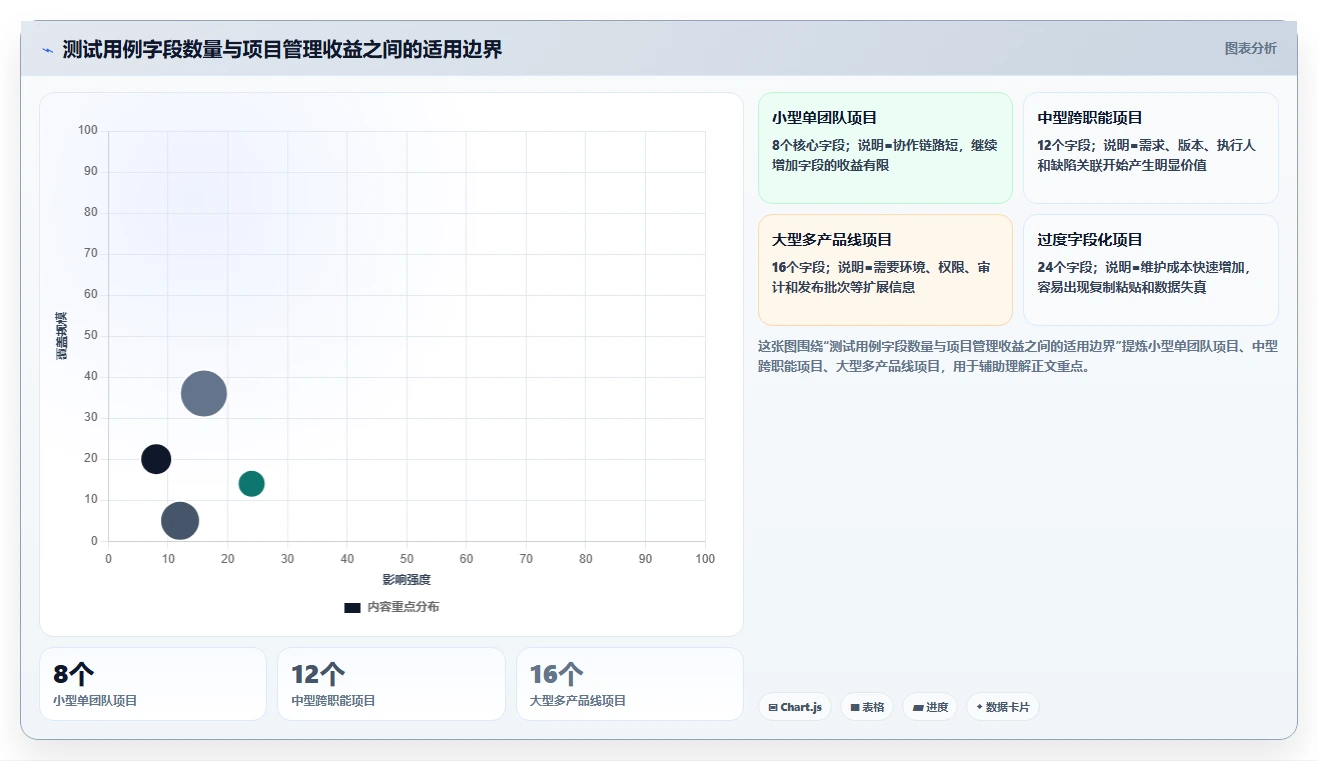Select the 进度 tag chip
The width and height of the screenshot is (1318, 761).
(x=930, y=707)
